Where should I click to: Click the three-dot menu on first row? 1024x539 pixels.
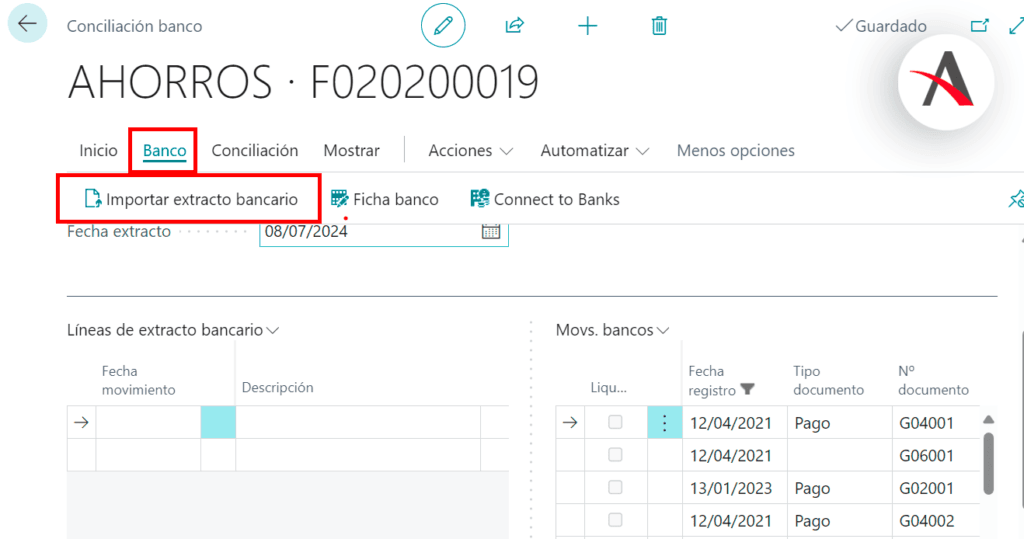664,423
